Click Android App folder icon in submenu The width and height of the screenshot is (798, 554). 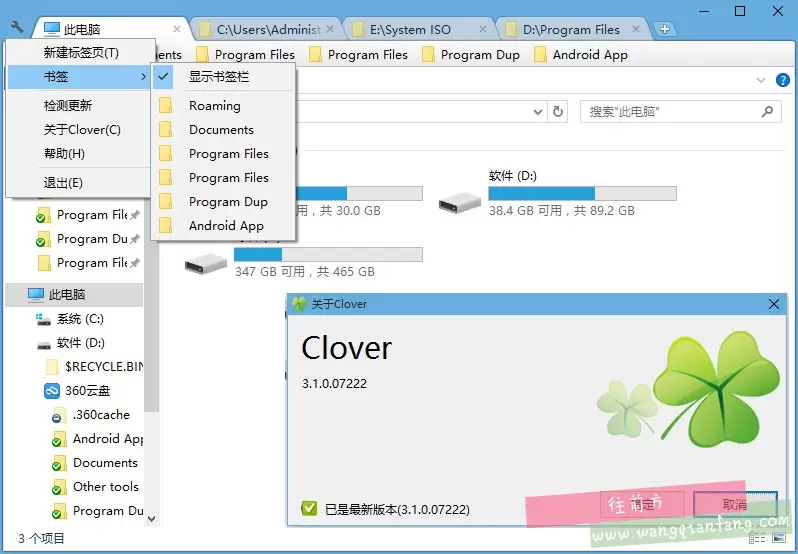tap(165, 225)
